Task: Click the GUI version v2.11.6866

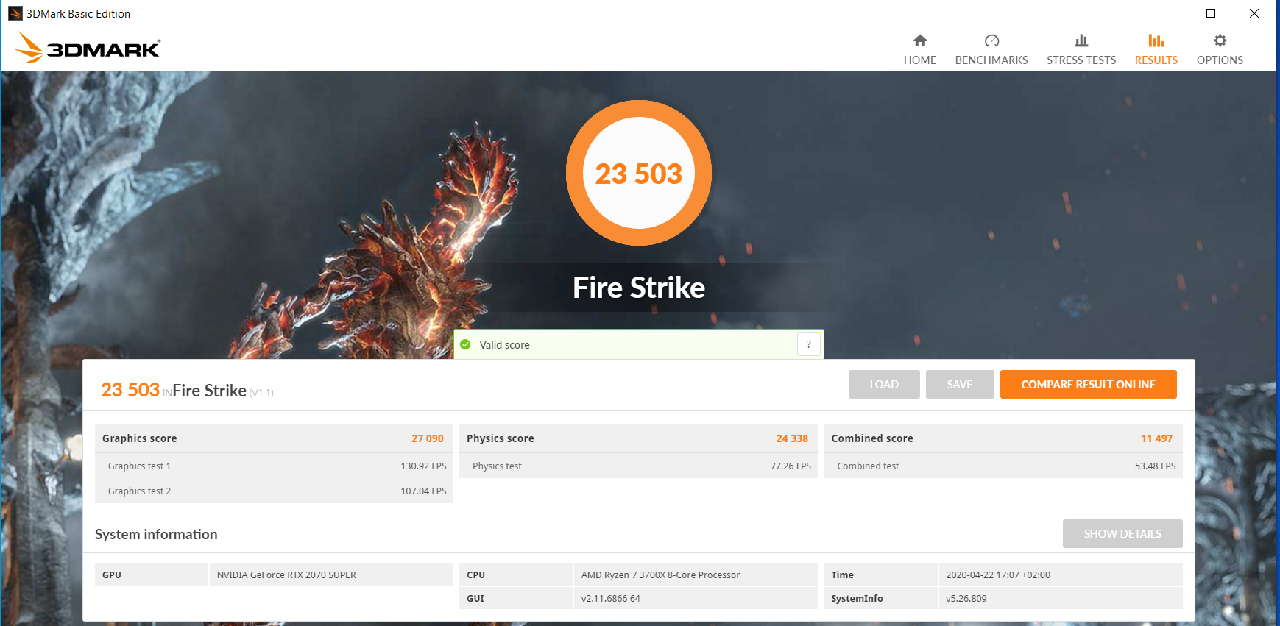Action: pos(612,598)
